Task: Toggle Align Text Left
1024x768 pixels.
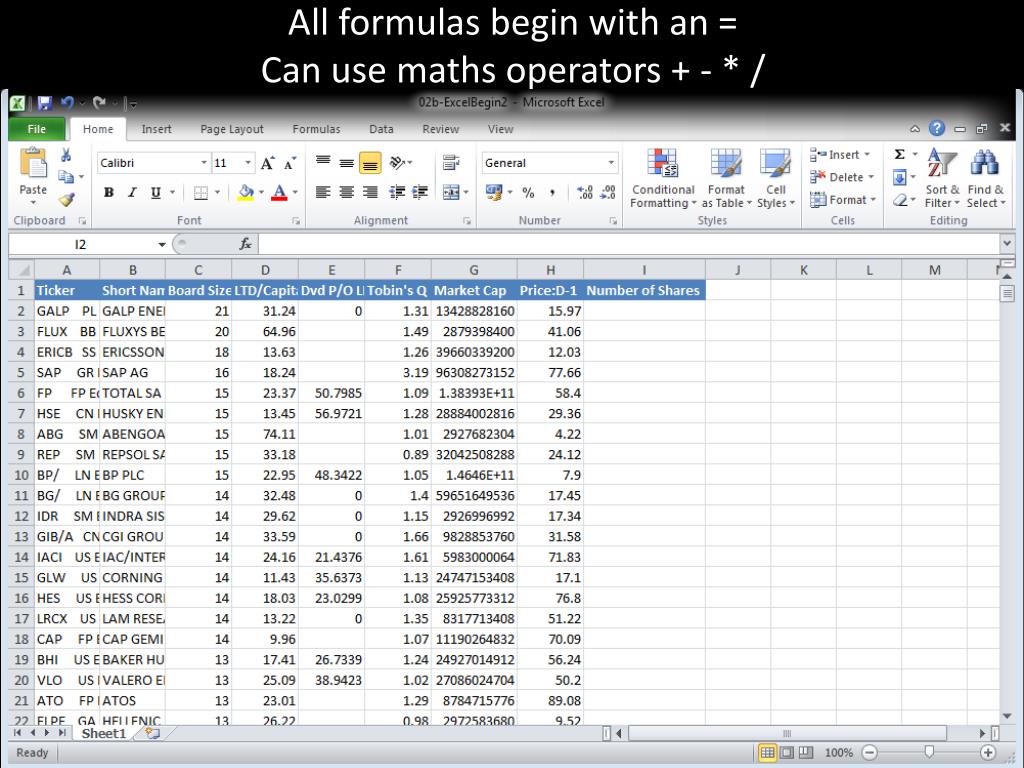Action: [323, 192]
